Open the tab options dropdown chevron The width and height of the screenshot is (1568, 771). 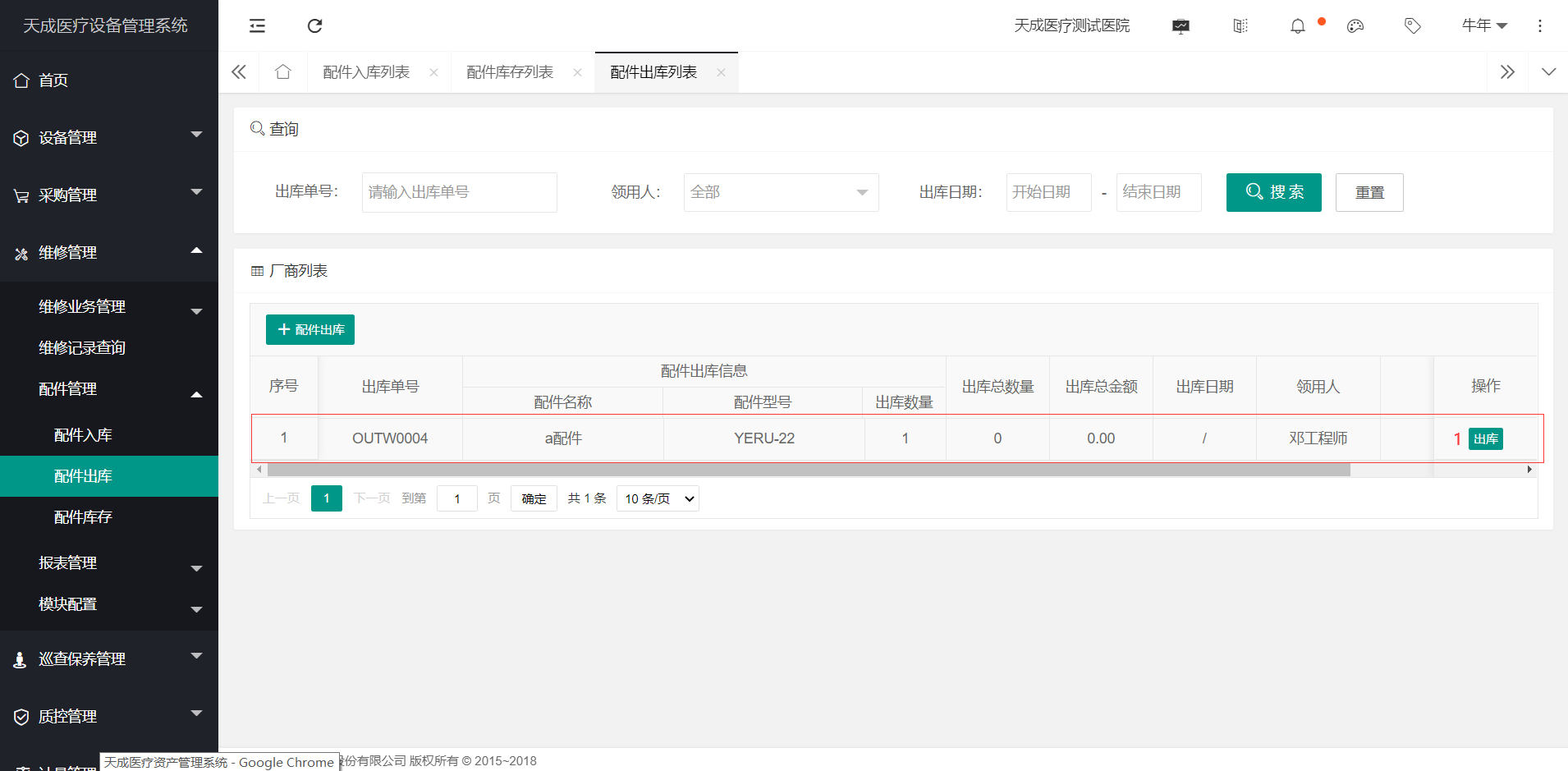click(1548, 72)
